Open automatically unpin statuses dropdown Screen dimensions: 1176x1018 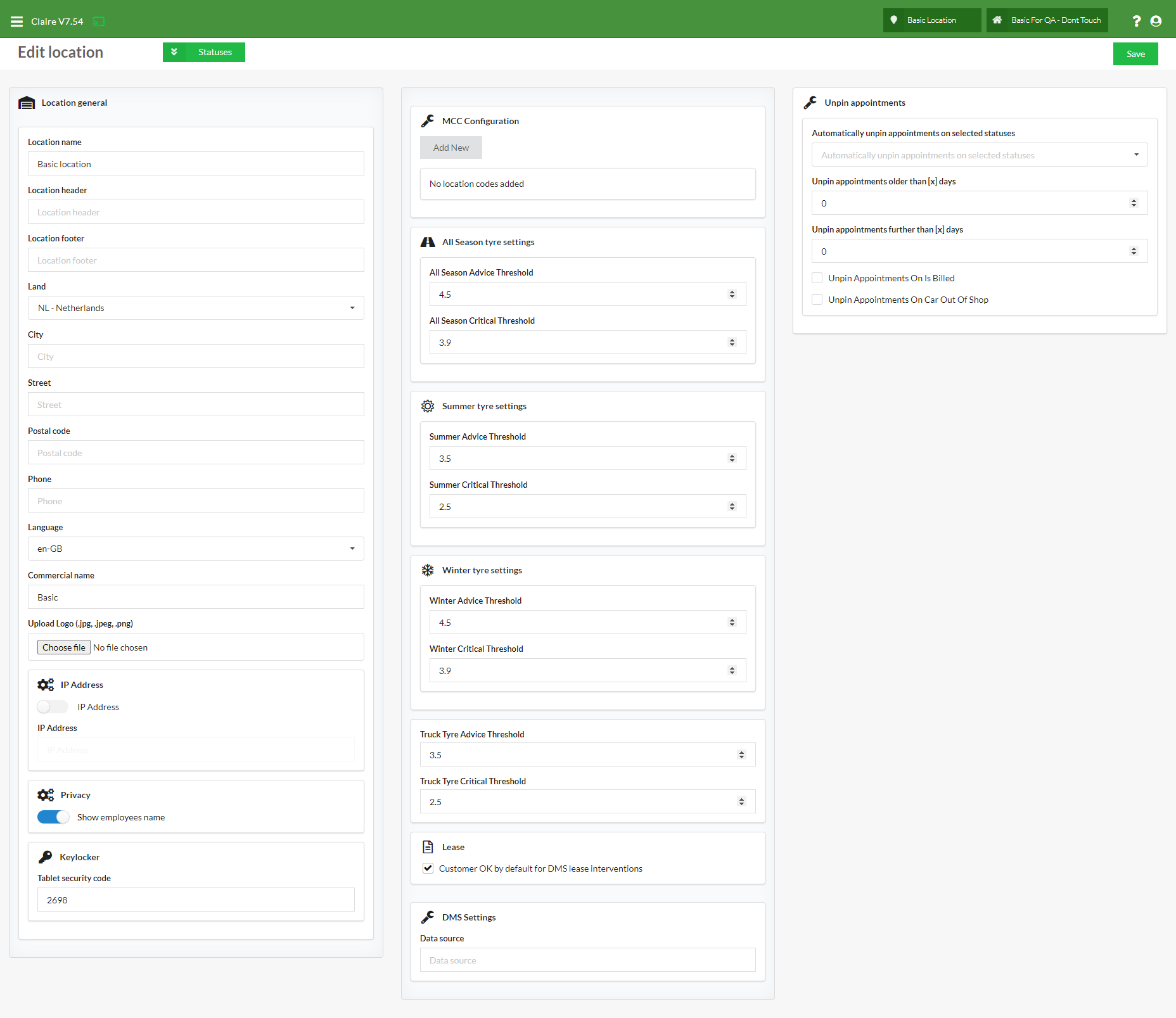(x=979, y=155)
